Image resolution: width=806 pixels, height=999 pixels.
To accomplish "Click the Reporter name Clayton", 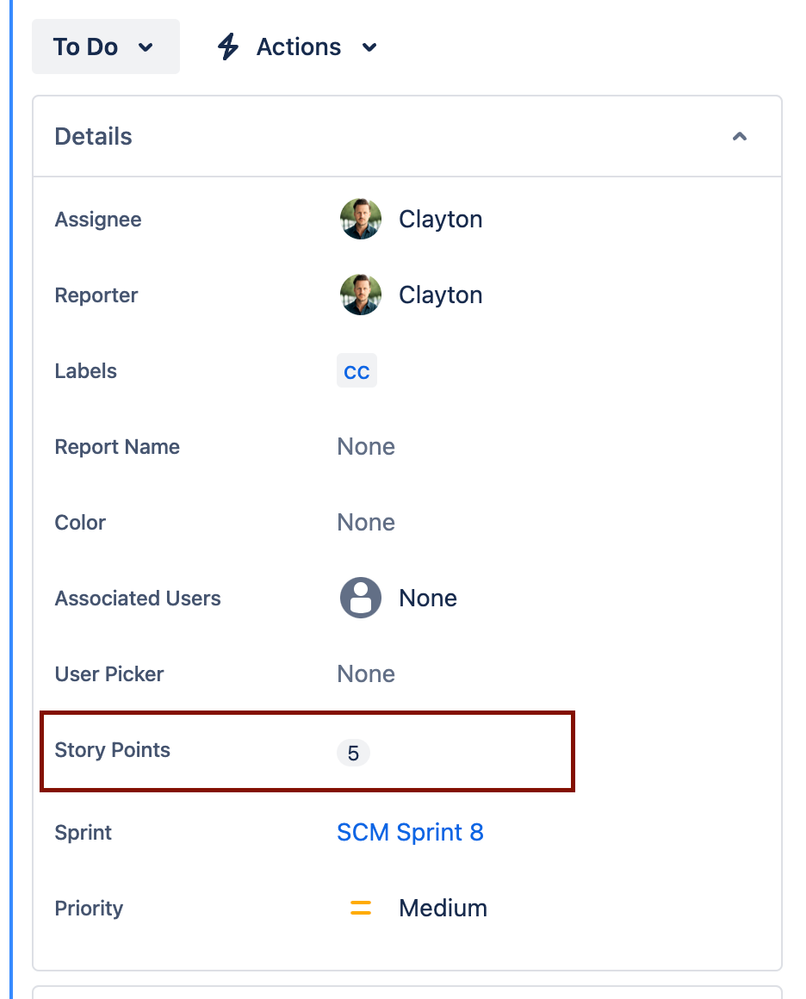I will [440, 295].
